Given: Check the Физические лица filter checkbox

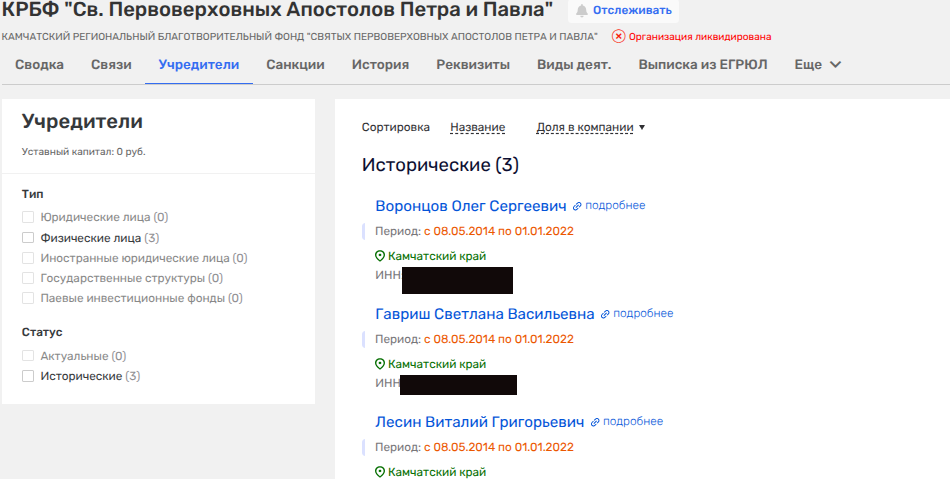Looking at the screenshot, I should click(28, 238).
